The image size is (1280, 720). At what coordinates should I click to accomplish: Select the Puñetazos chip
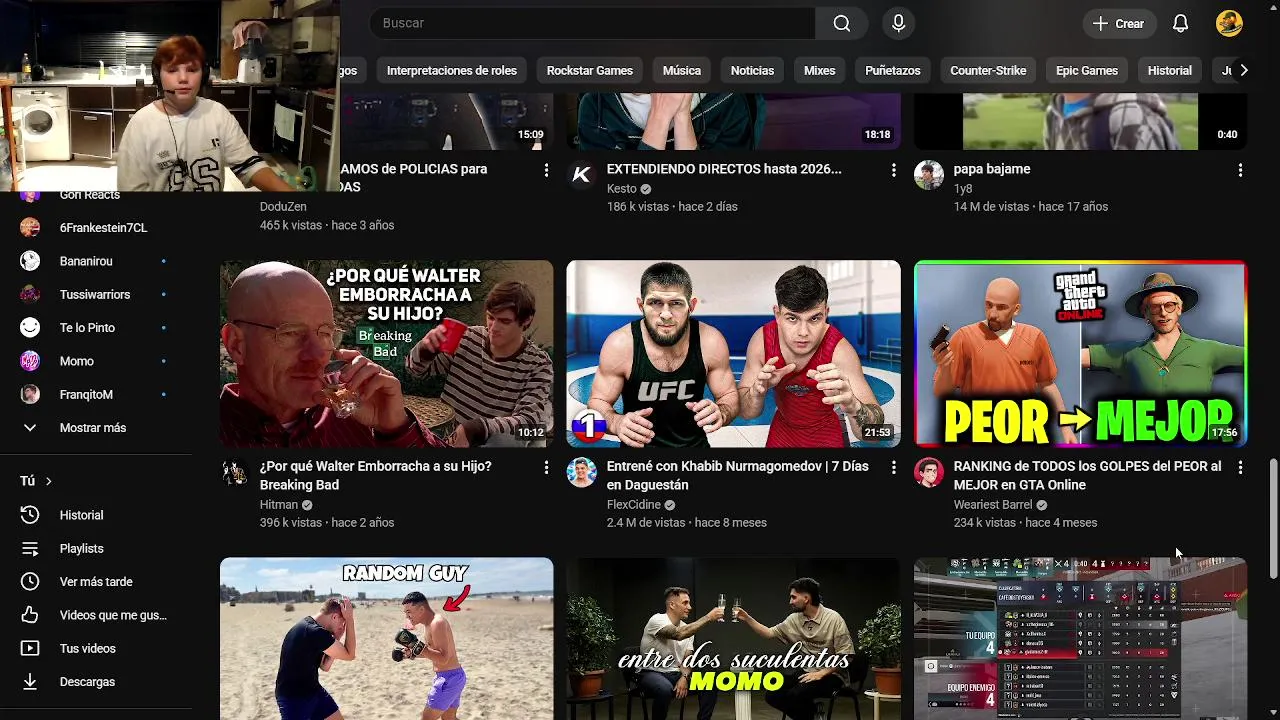pyautogui.click(x=893, y=70)
